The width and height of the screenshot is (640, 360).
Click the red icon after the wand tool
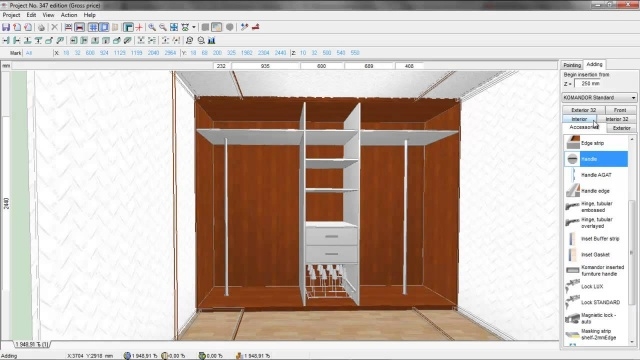[x=256, y=27]
